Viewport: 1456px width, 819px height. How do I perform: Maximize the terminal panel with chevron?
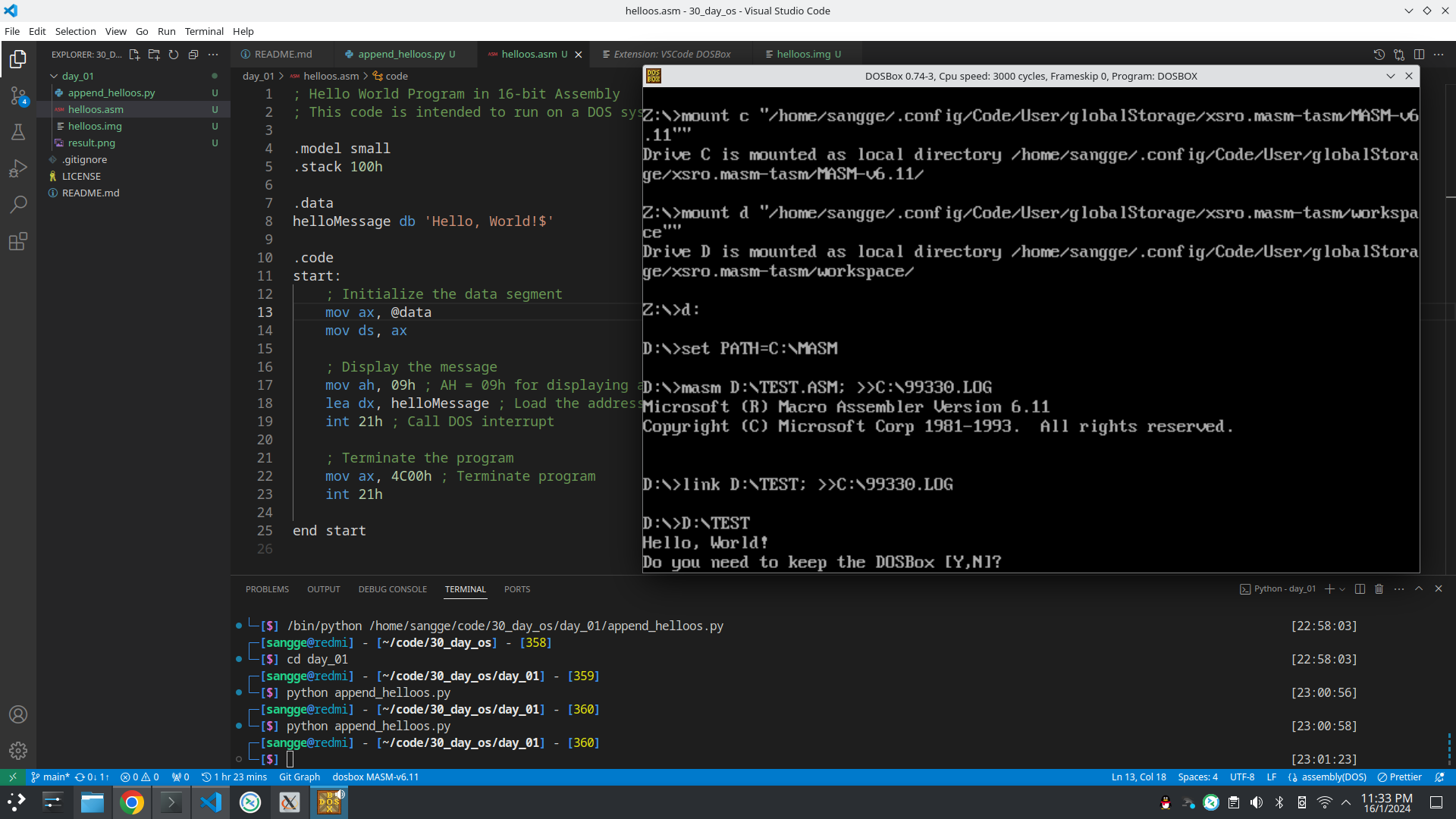[x=1419, y=589]
